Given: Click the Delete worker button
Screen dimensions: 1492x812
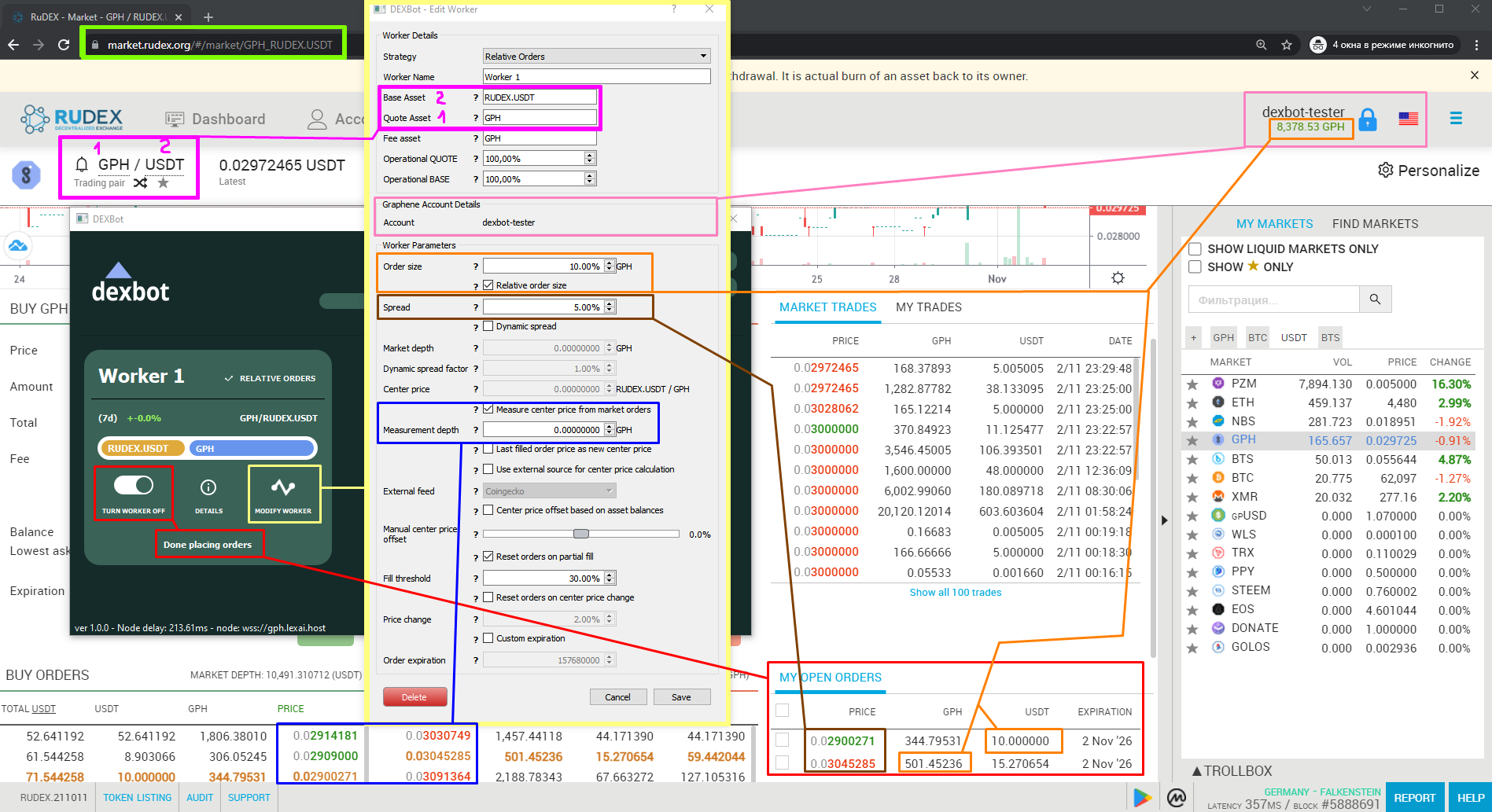Looking at the screenshot, I should [414, 697].
